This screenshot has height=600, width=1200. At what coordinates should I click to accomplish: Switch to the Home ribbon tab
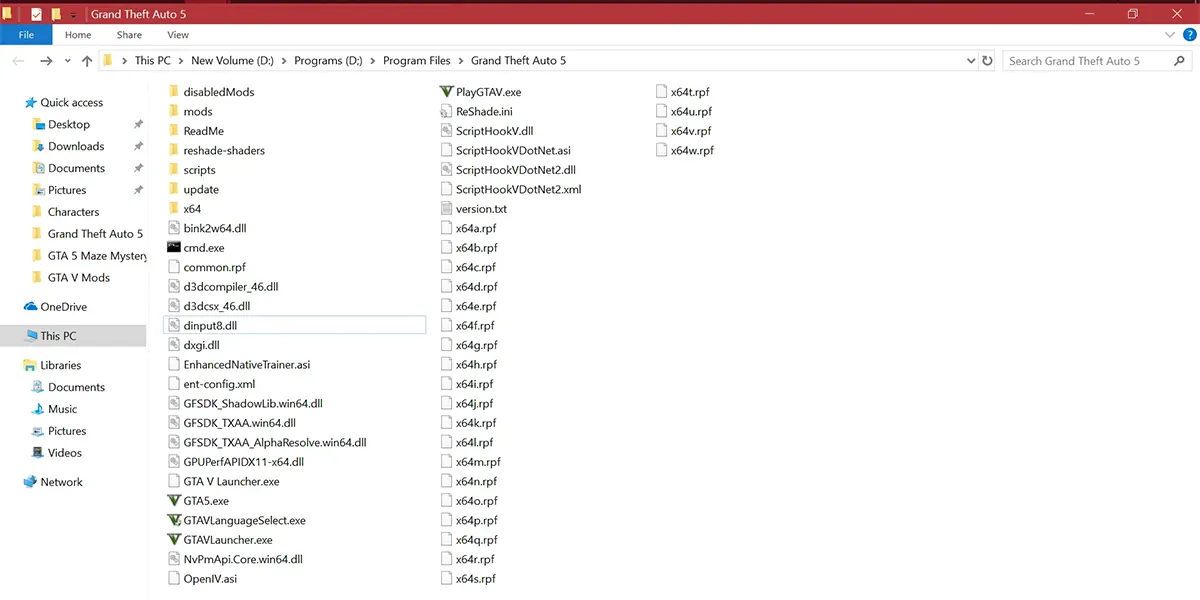click(78, 35)
